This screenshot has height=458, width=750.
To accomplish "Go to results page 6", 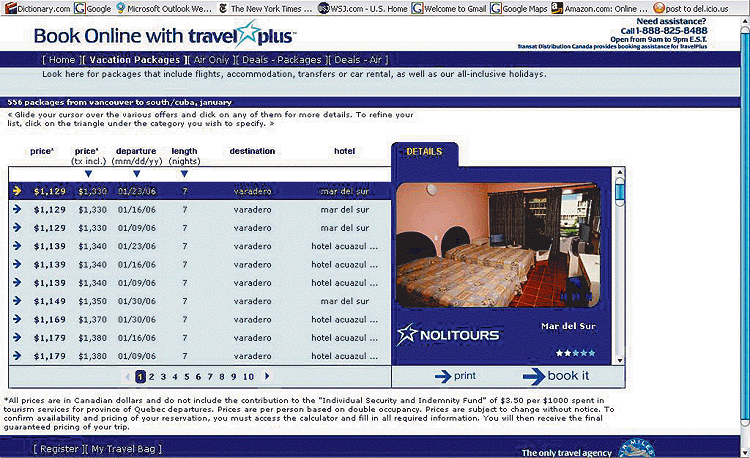I will click(199, 377).
